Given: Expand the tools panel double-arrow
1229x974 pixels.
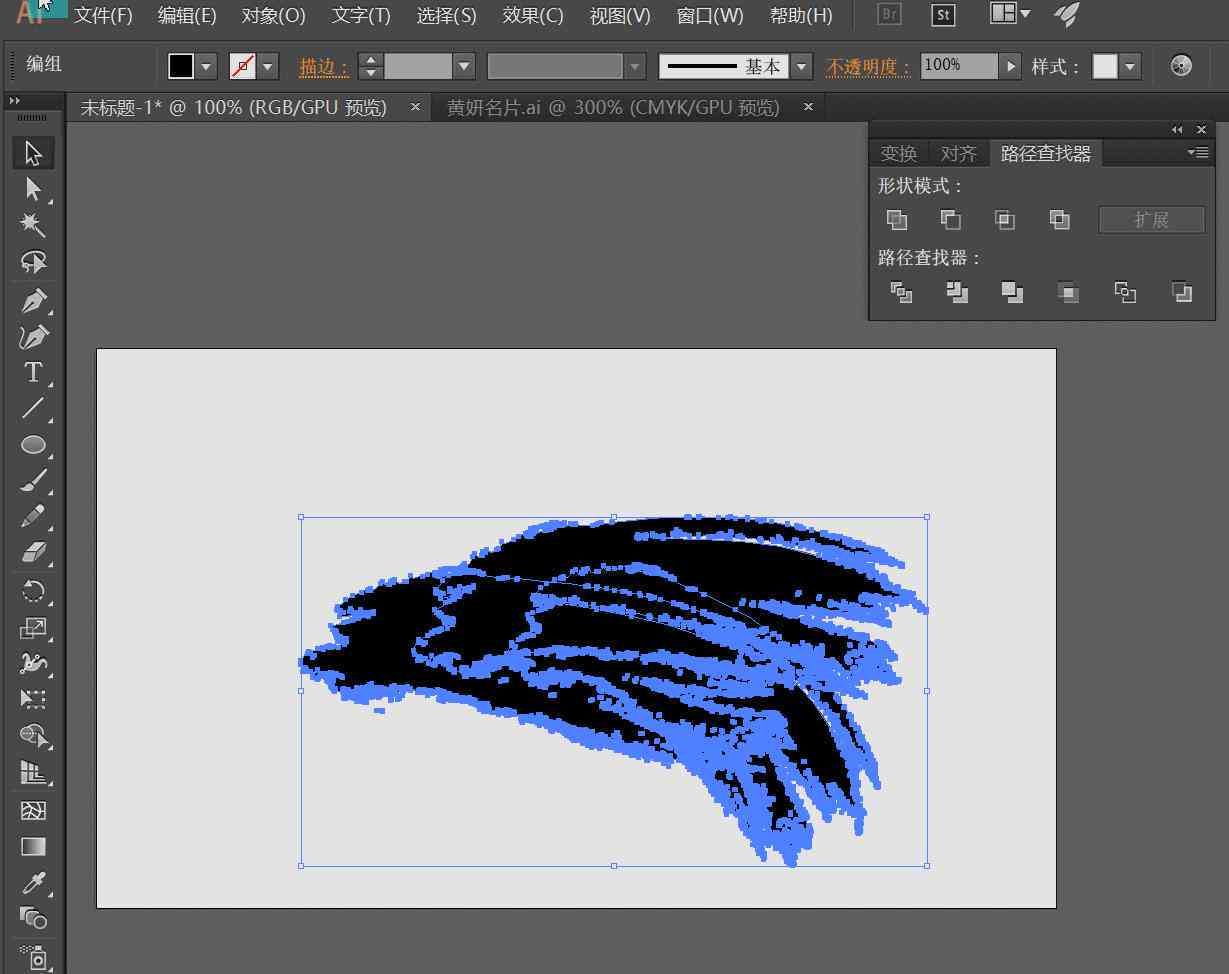Looking at the screenshot, I should coord(14,101).
